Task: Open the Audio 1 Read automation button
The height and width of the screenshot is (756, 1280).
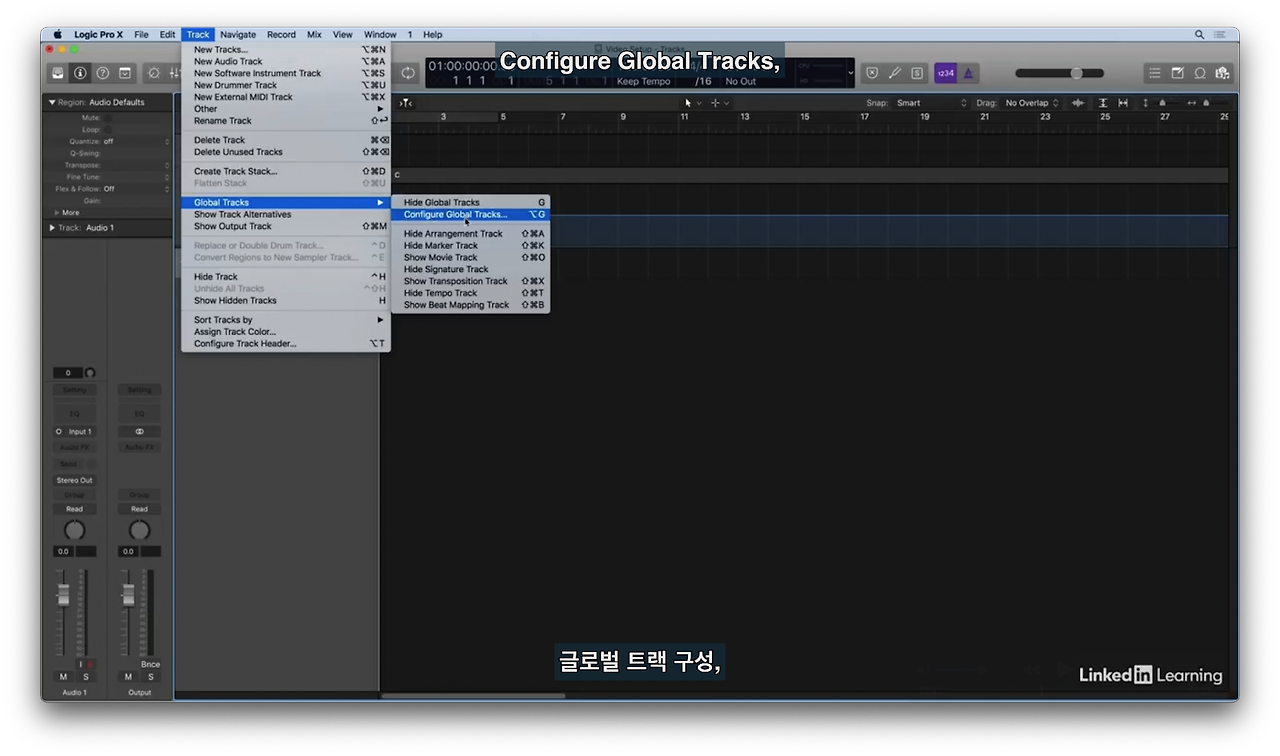Action: click(75, 509)
